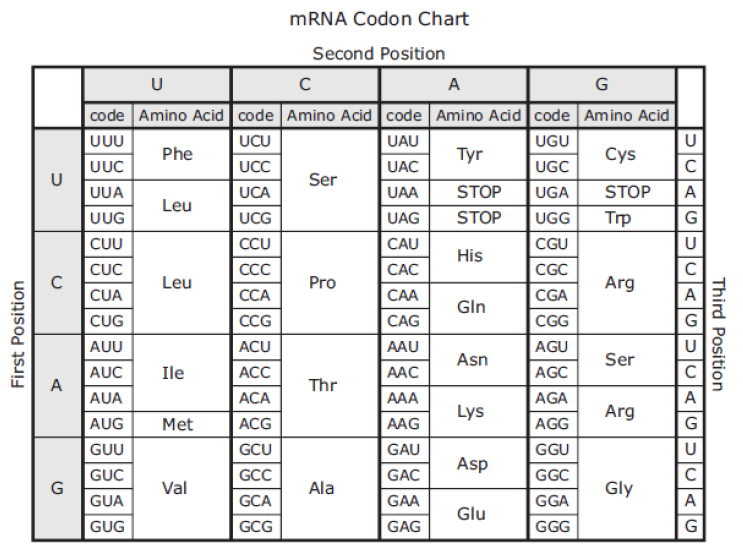
Task: Click the mRNA Codon Chart title
Action: pyautogui.click(x=379, y=19)
